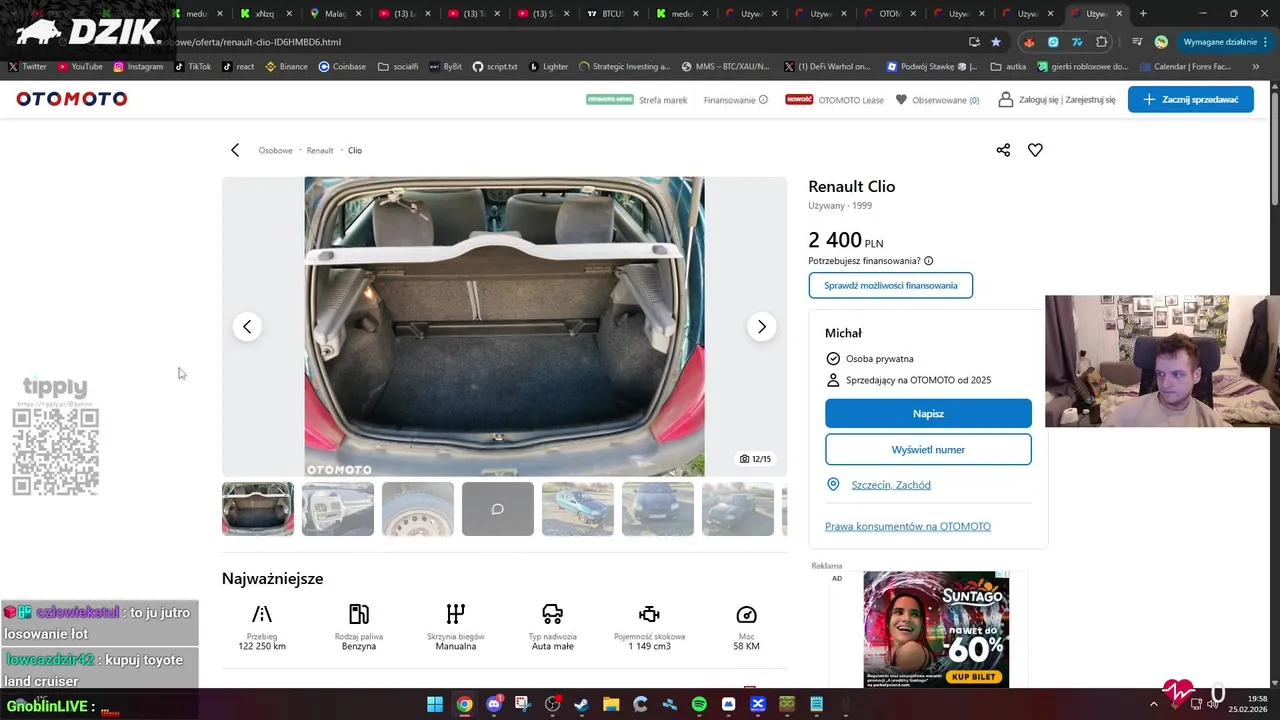Select the gray speech-bubble thumbnail
This screenshot has height=720, width=1280.
(x=498, y=509)
